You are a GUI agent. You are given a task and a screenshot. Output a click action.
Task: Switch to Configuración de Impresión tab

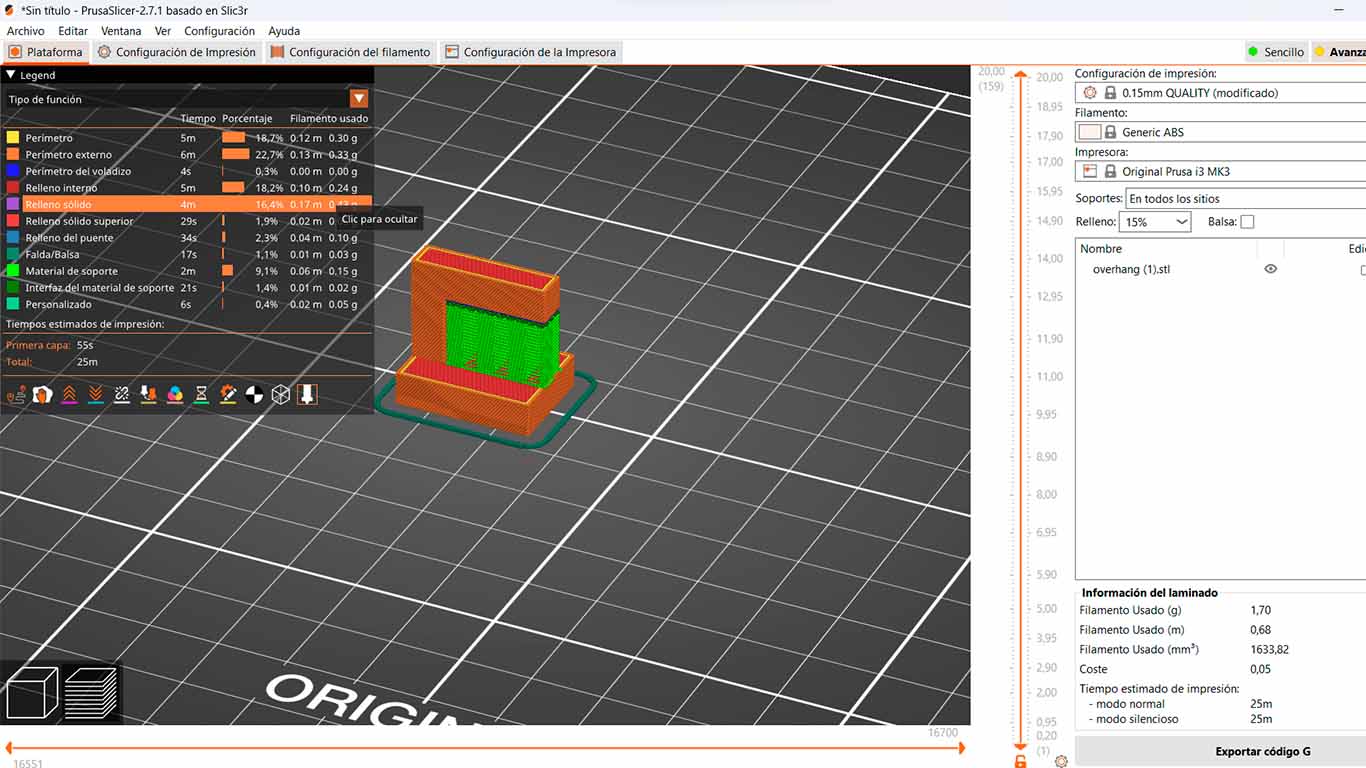177,52
